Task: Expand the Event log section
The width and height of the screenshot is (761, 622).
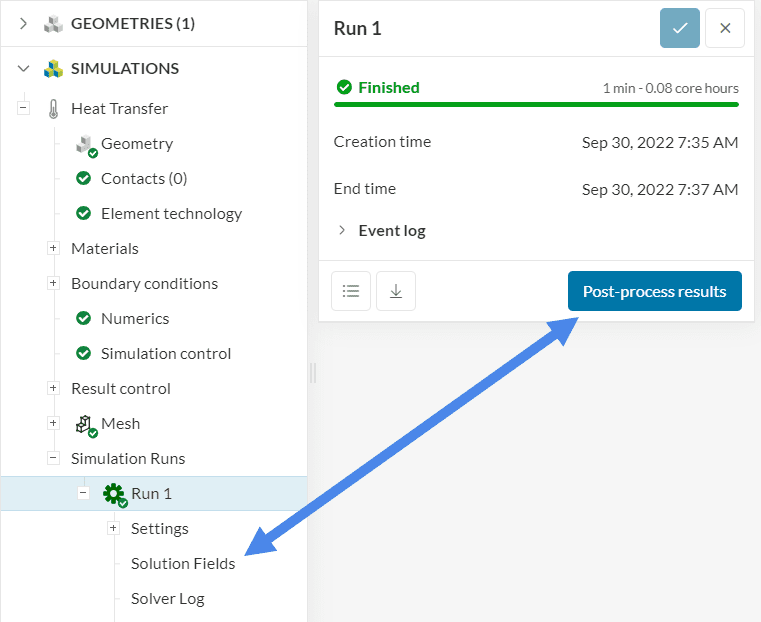Action: pyautogui.click(x=343, y=230)
